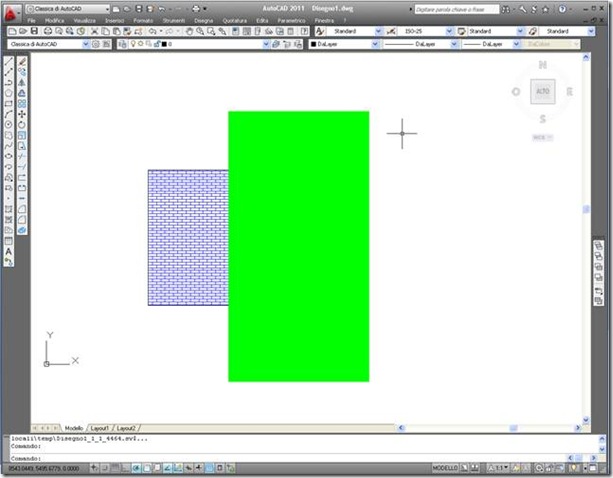Toggle layer on/off lightbulb icon
This screenshot has height=478, width=613.
(x=133, y=44)
